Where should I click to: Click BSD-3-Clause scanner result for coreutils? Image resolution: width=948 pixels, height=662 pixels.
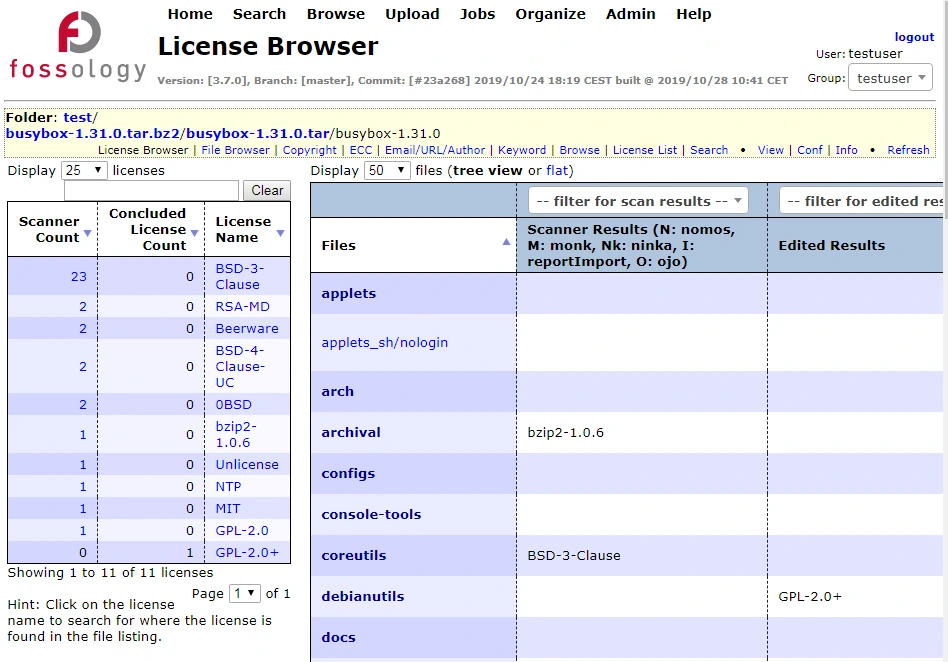574,555
